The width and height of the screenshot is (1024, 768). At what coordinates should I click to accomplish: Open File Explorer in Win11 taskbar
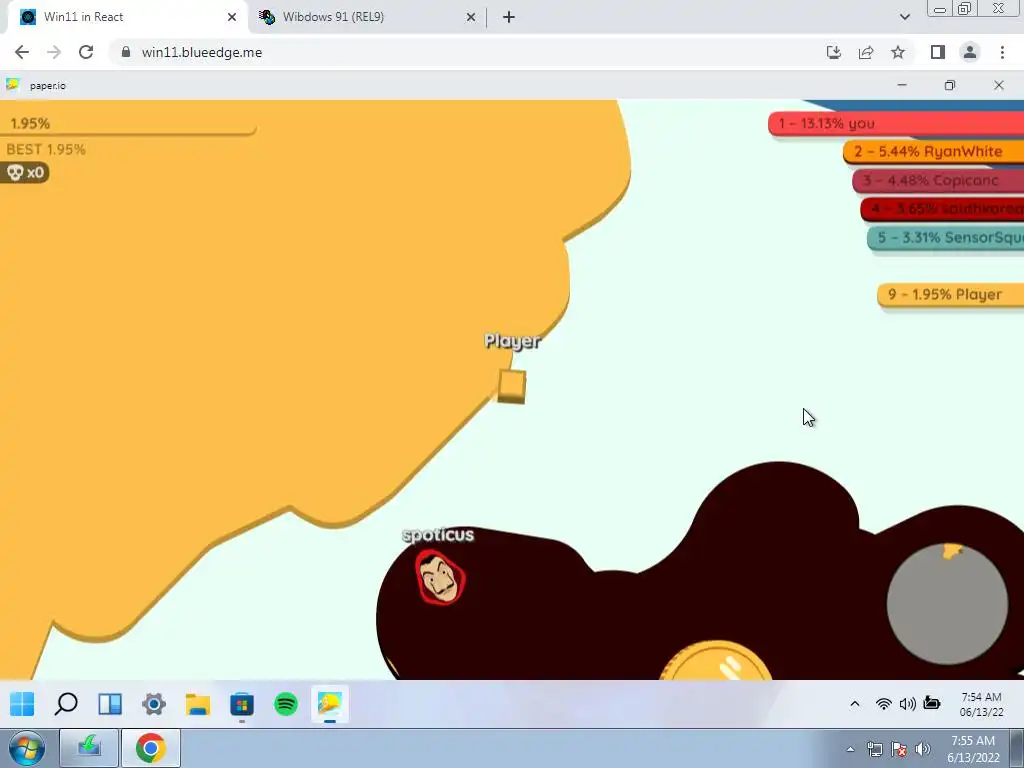tap(198, 704)
